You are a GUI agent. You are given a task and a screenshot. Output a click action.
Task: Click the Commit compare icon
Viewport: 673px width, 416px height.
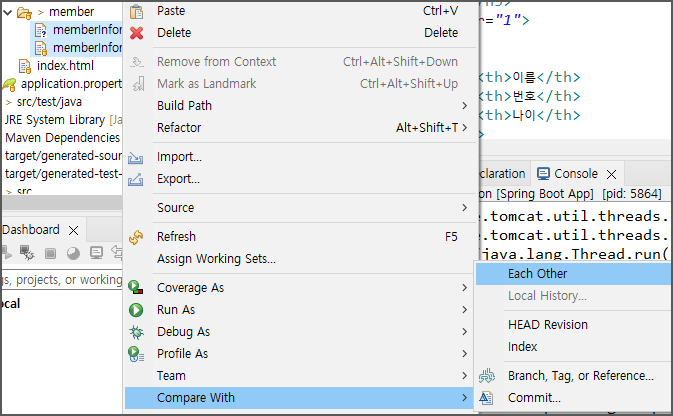point(486,398)
